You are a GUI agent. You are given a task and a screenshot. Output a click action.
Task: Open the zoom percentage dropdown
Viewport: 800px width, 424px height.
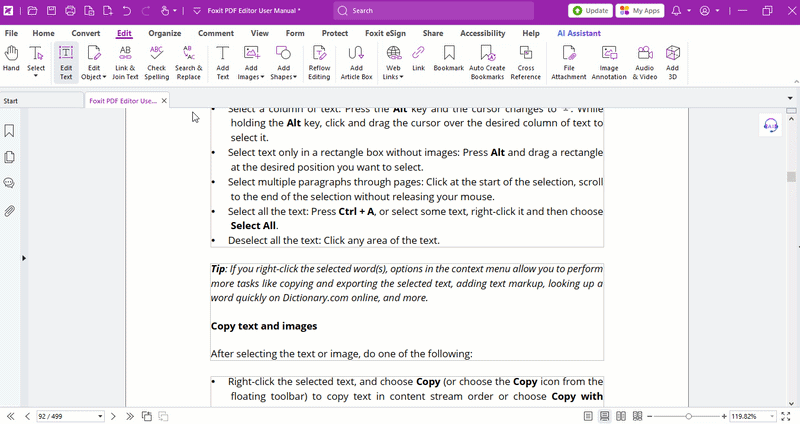point(771,416)
